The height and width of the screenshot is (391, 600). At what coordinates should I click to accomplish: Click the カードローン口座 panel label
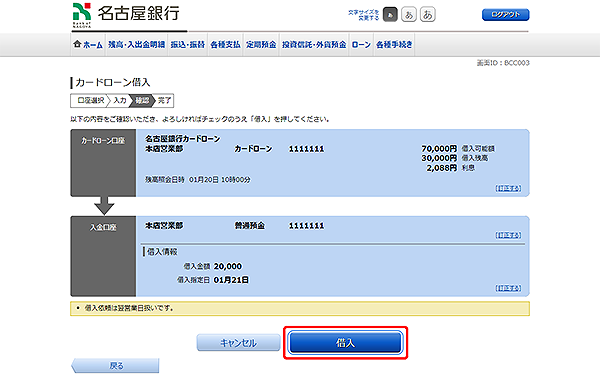point(103,141)
